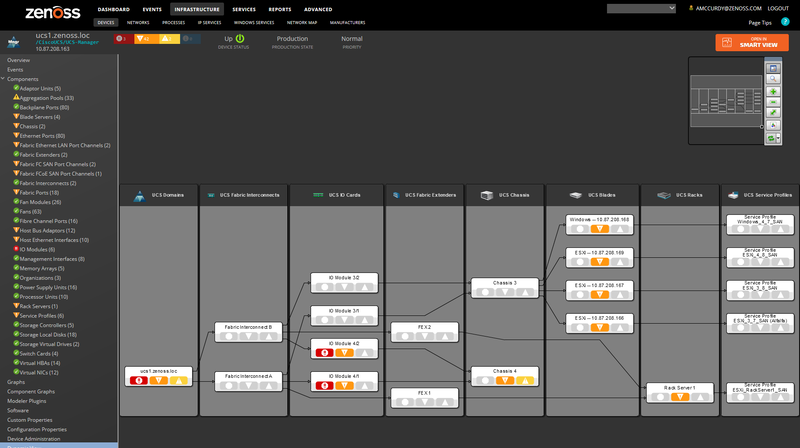The image size is (800, 448).
Task: Select Service Profiles (6) component
Action: [x=41, y=316]
